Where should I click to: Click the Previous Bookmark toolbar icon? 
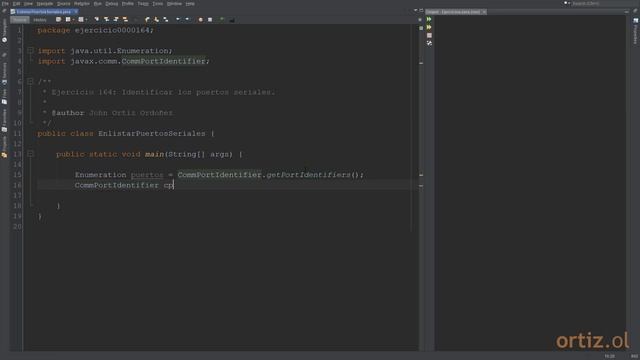pyautogui.click(x=147, y=20)
